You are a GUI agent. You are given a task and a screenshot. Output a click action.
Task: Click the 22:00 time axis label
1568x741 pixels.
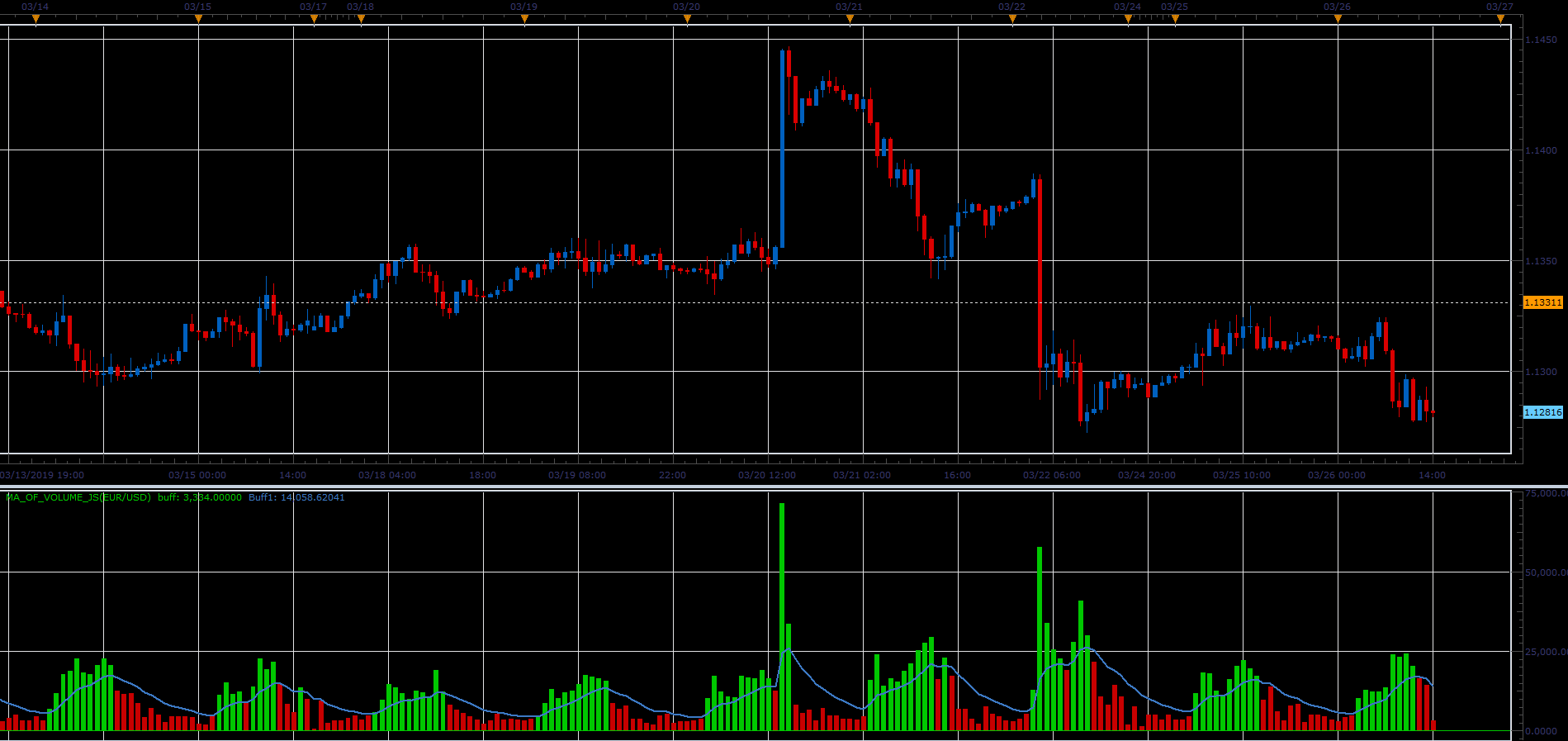pos(673,475)
